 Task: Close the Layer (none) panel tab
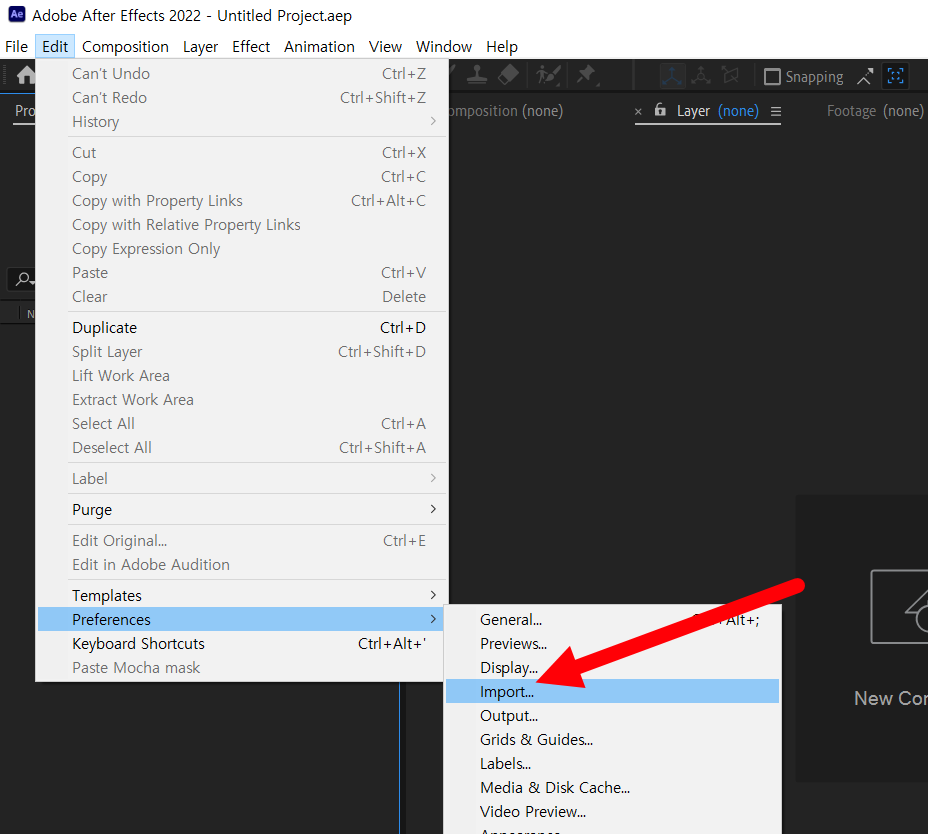pyautogui.click(x=638, y=111)
